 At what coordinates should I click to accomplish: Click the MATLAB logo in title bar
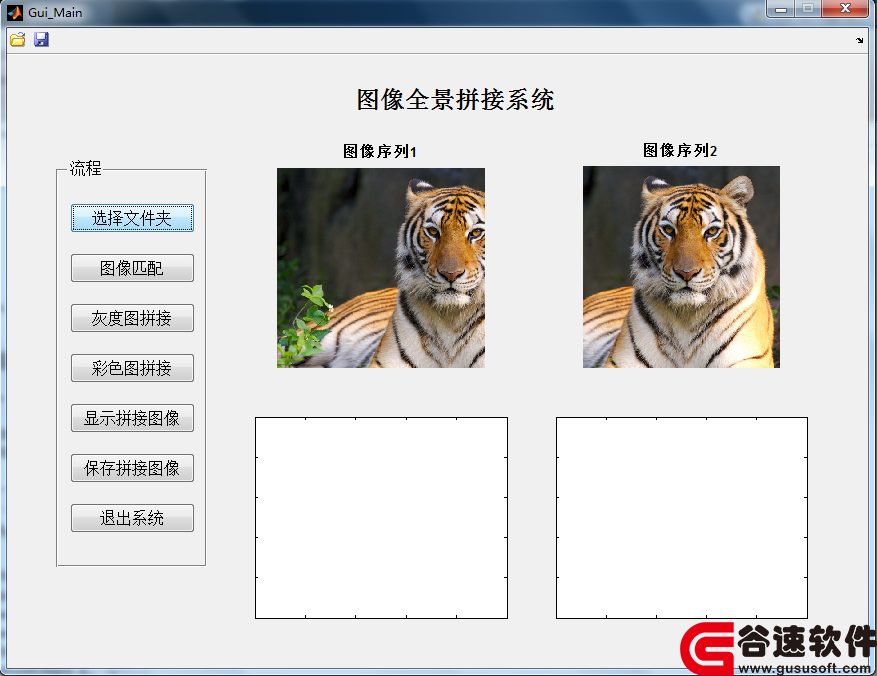click(x=15, y=12)
